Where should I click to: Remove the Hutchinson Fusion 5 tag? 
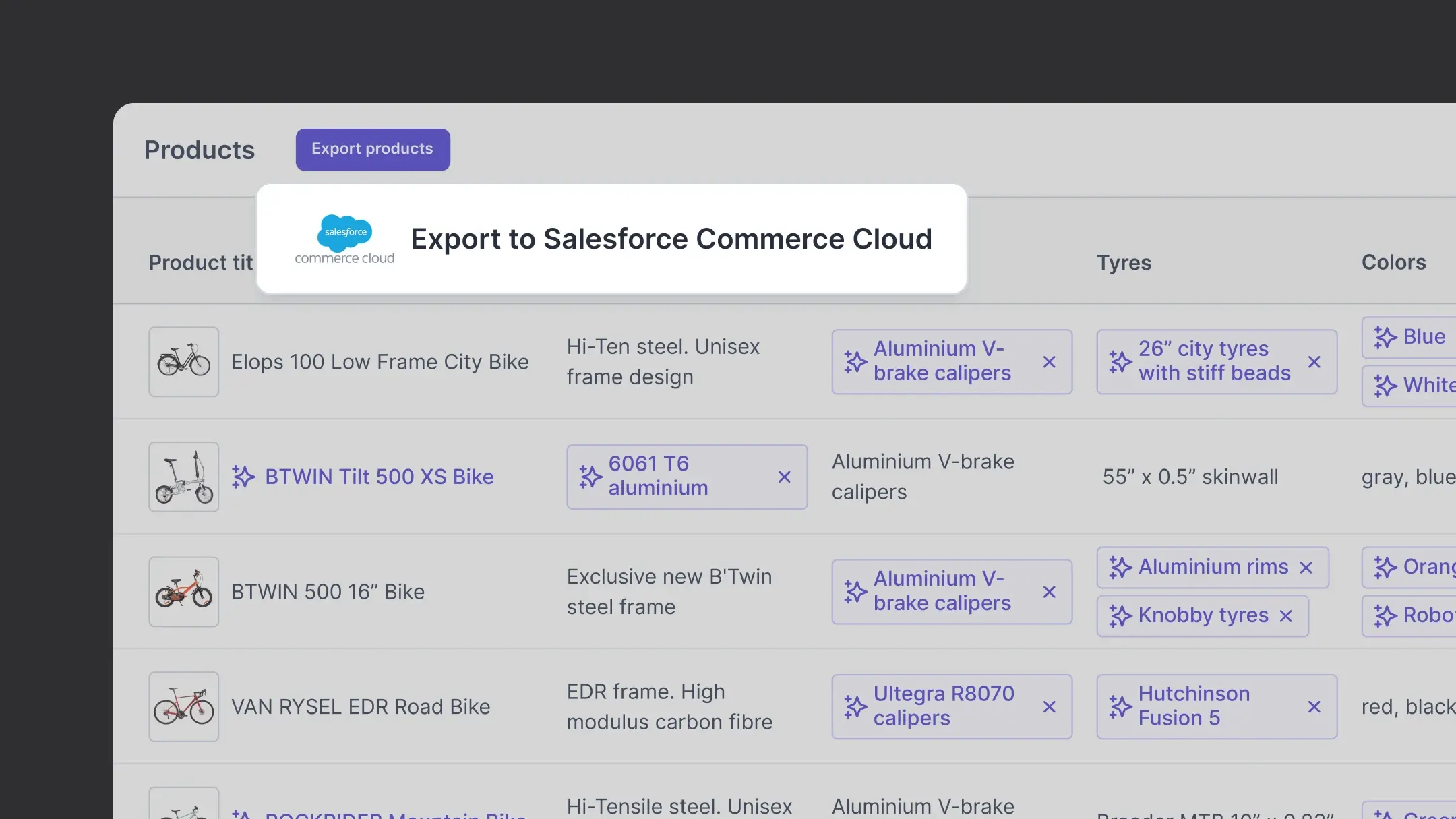click(x=1314, y=707)
